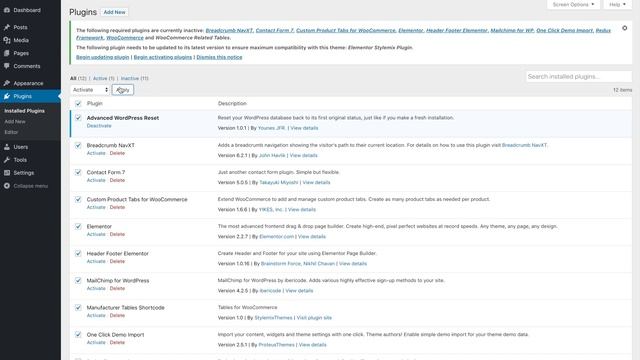
Task: Uncheck MailChimp for WordPress checkbox
Action: coord(78,280)
